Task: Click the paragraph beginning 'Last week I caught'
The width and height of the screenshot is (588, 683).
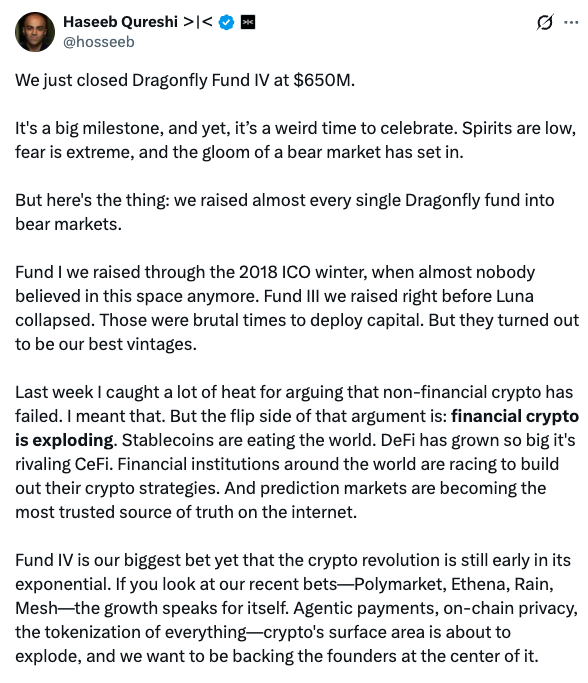Action: click(x=297, y=452)
